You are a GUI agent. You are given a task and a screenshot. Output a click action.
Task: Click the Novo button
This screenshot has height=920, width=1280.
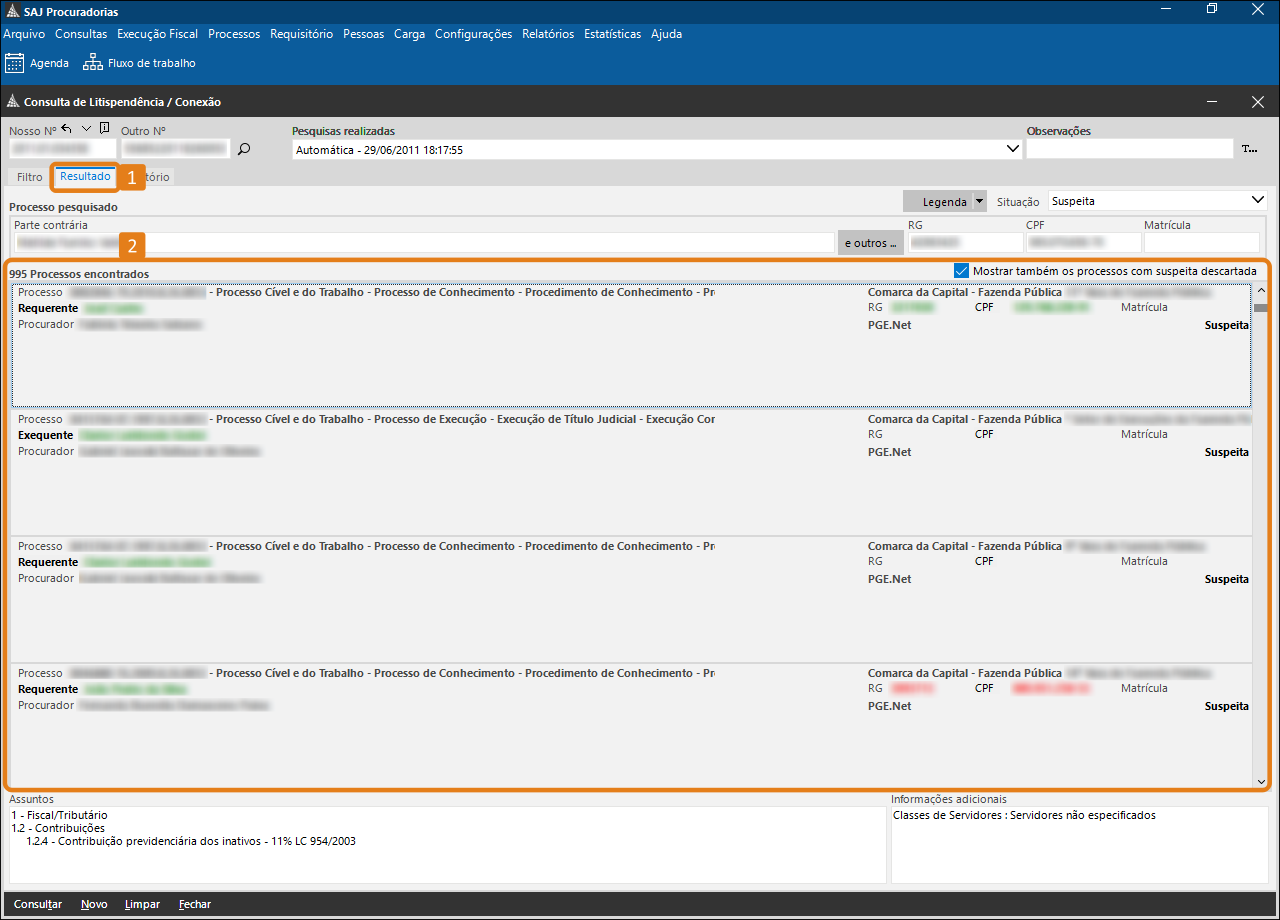[x=94, y=904]
